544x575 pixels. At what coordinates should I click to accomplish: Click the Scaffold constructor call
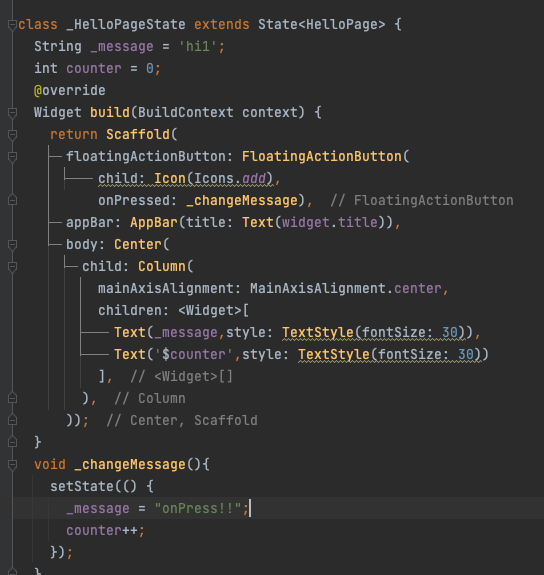138,135
